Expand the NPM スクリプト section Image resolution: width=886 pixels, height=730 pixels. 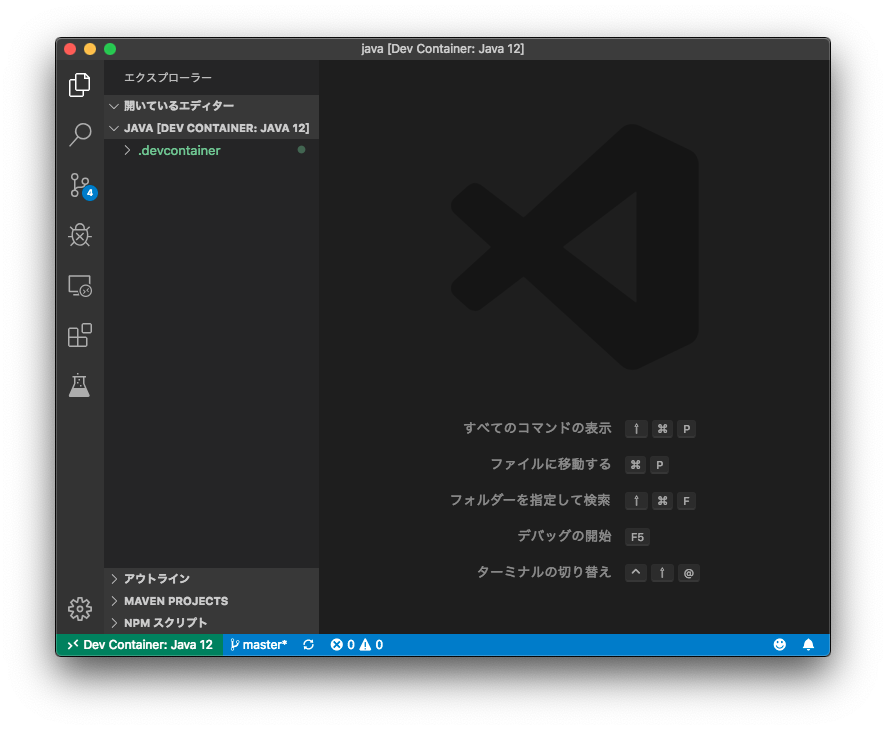211,623
